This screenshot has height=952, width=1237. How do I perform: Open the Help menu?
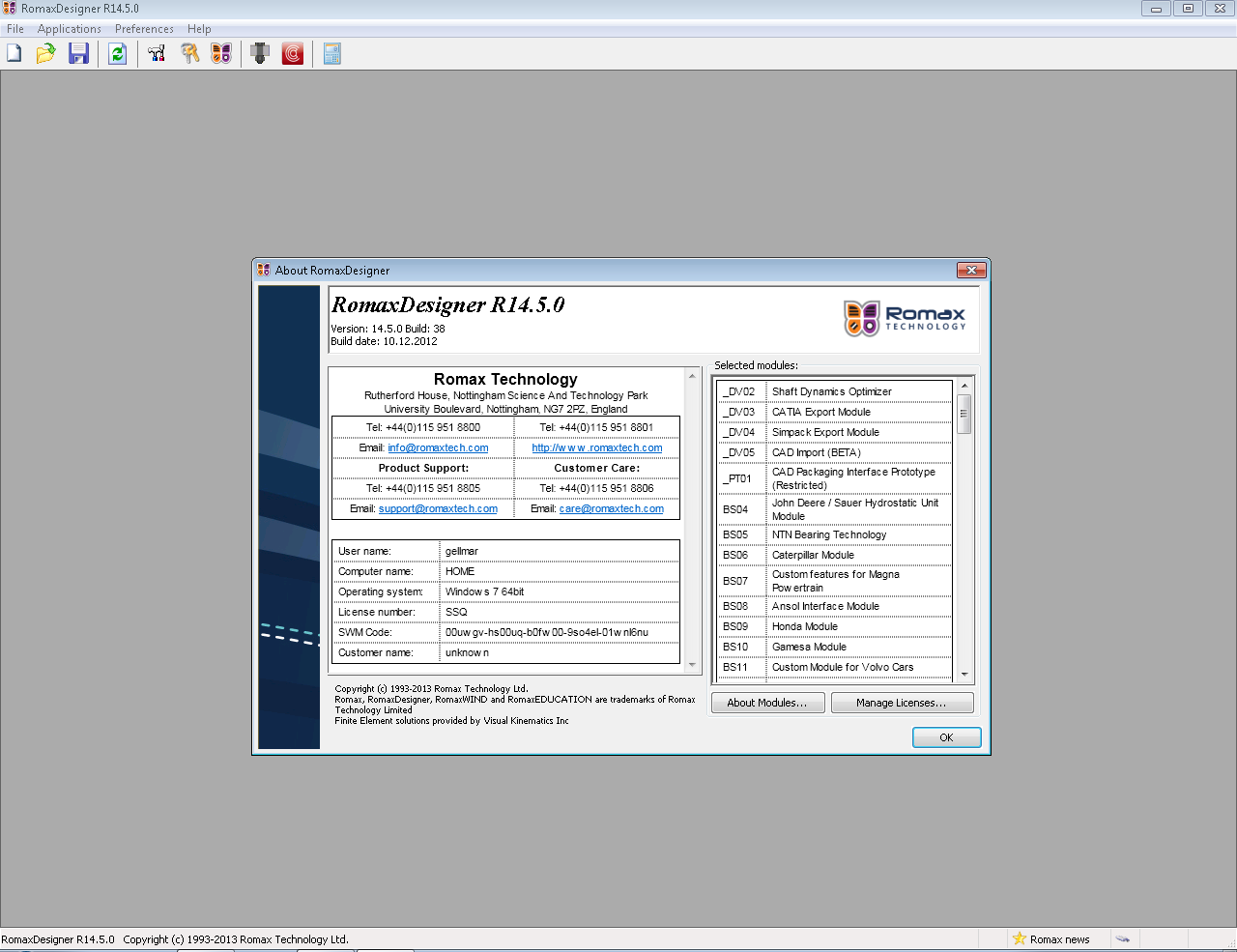(199, 29)
